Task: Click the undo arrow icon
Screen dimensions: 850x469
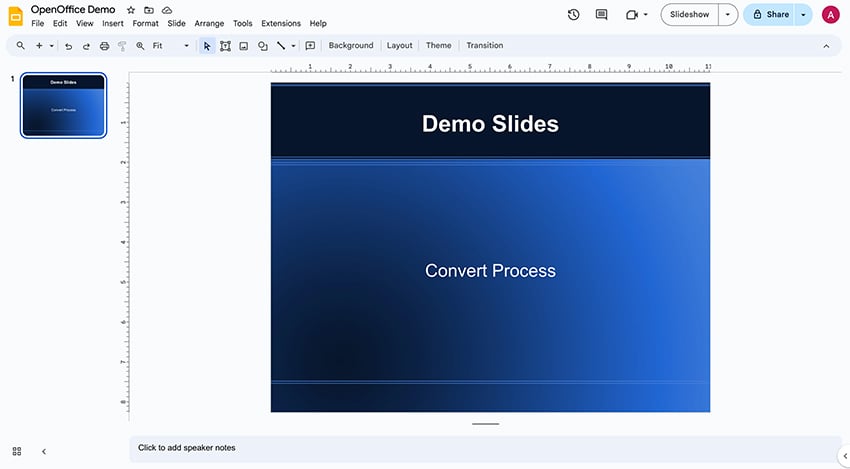Action: click(x=68, y=46)
